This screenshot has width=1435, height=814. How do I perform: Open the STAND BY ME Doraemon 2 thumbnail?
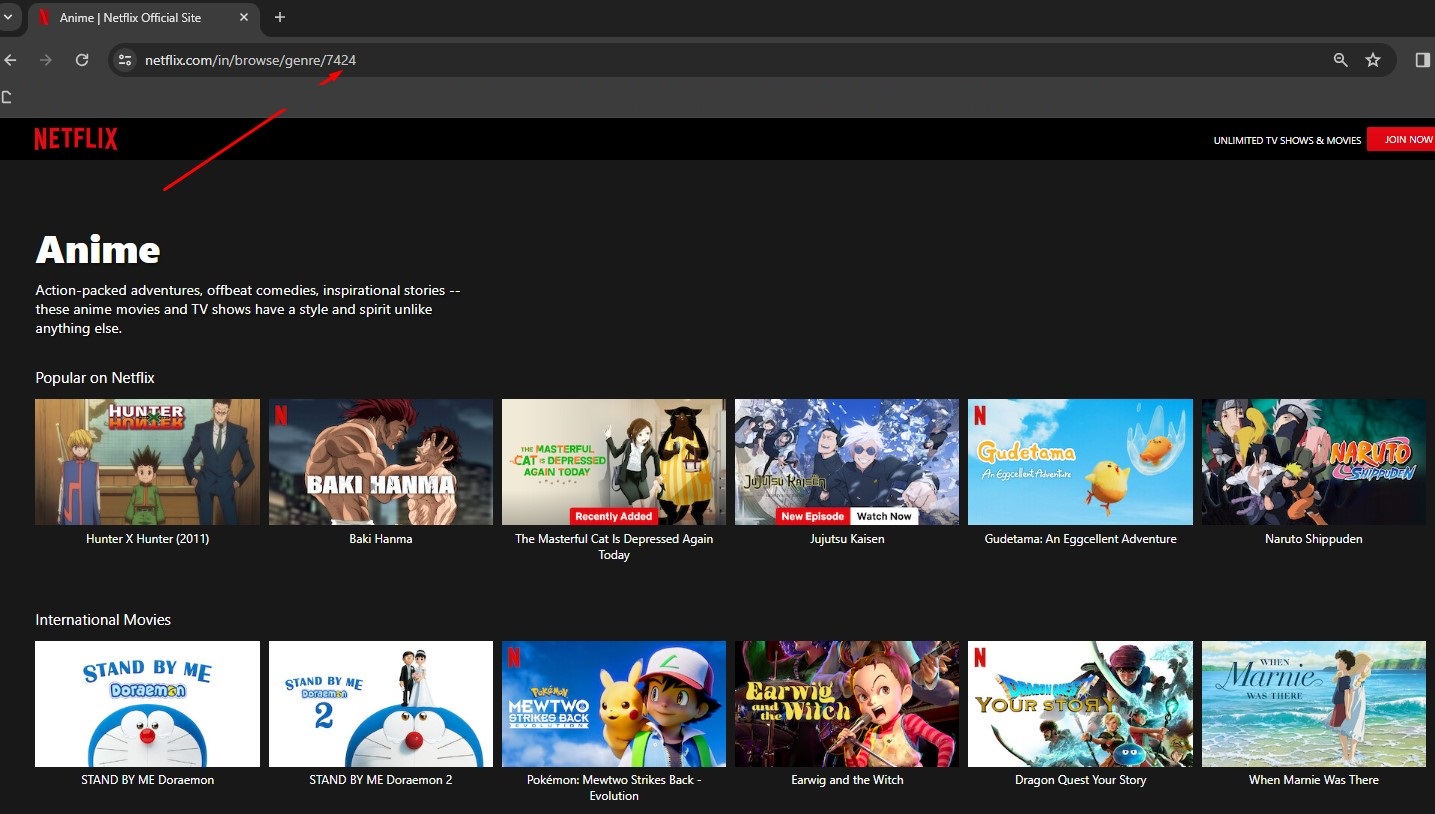click(381, 704)
